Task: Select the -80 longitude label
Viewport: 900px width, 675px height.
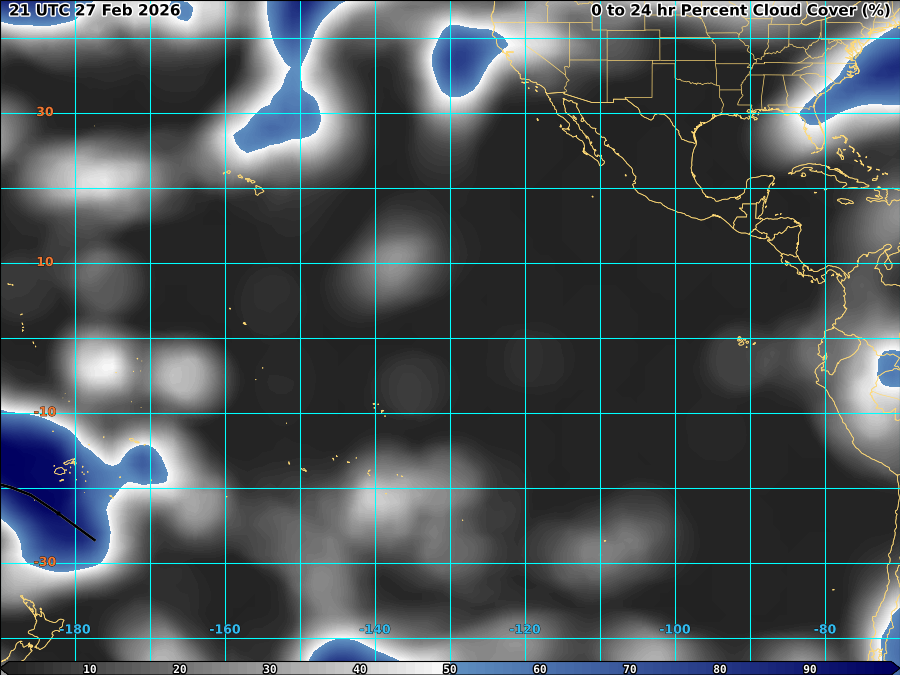Action: pyautogui.click(x=825, y=629)
